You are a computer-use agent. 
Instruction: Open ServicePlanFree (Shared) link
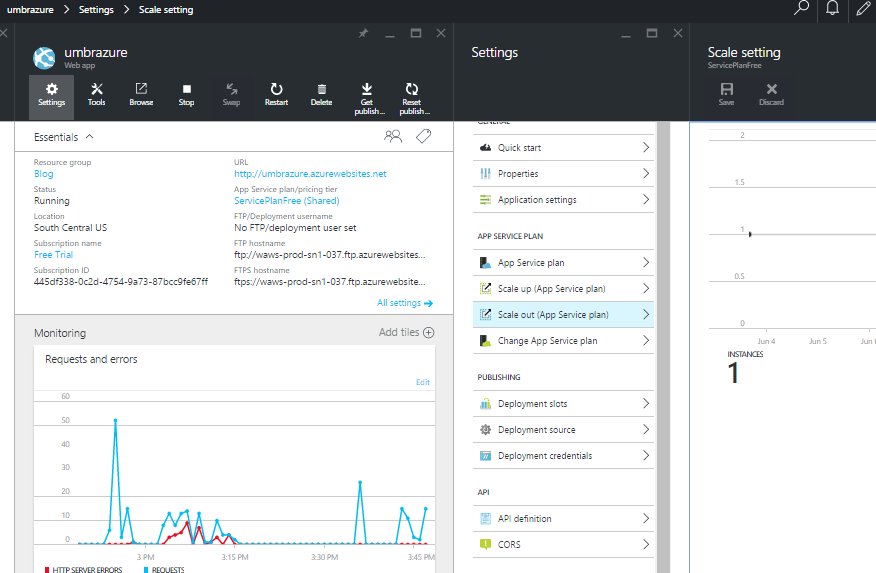coord(287,200)
